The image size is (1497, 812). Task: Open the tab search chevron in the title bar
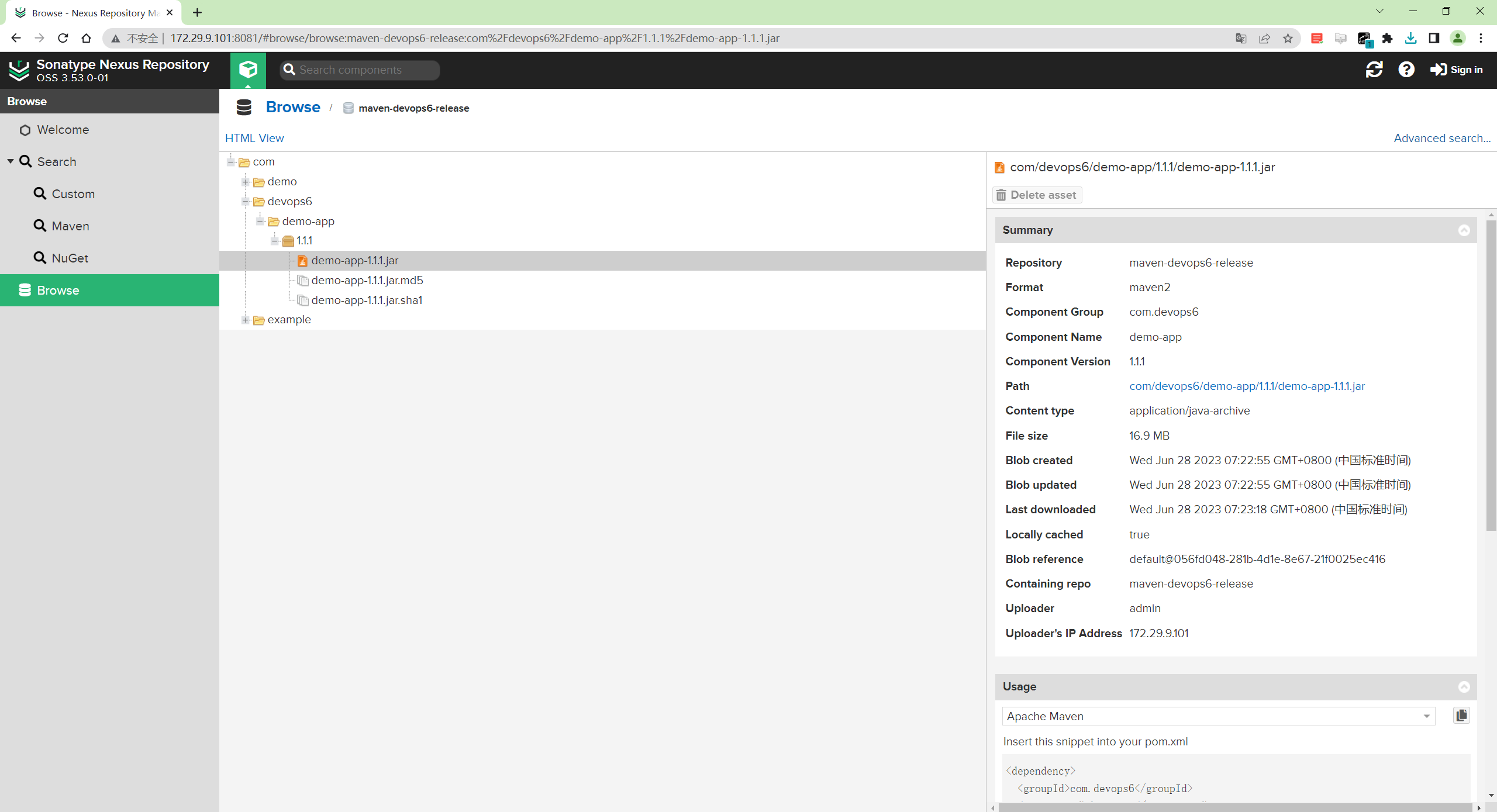point(1379,11)
